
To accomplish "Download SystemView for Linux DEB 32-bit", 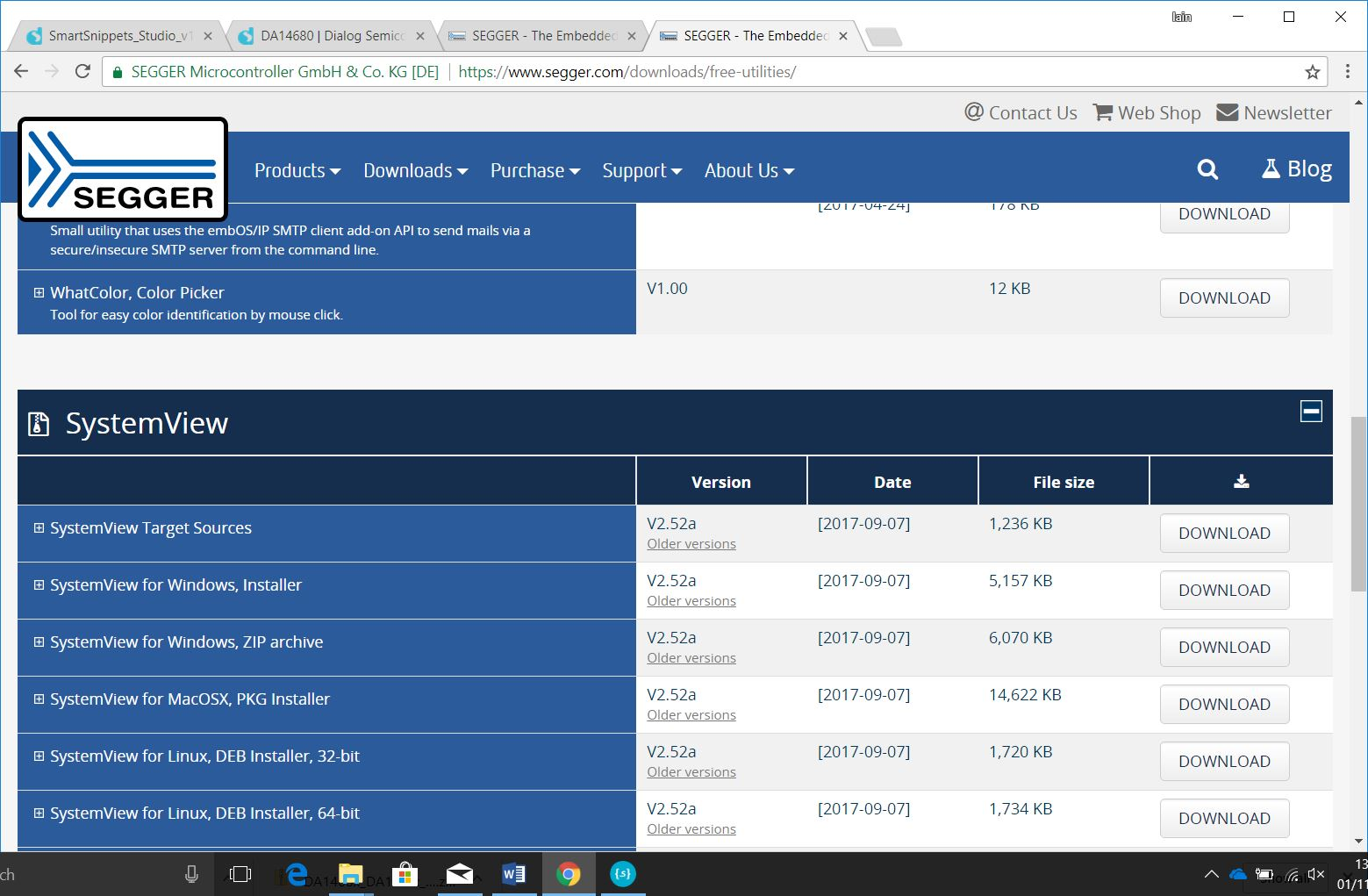I will point(1224,761).
